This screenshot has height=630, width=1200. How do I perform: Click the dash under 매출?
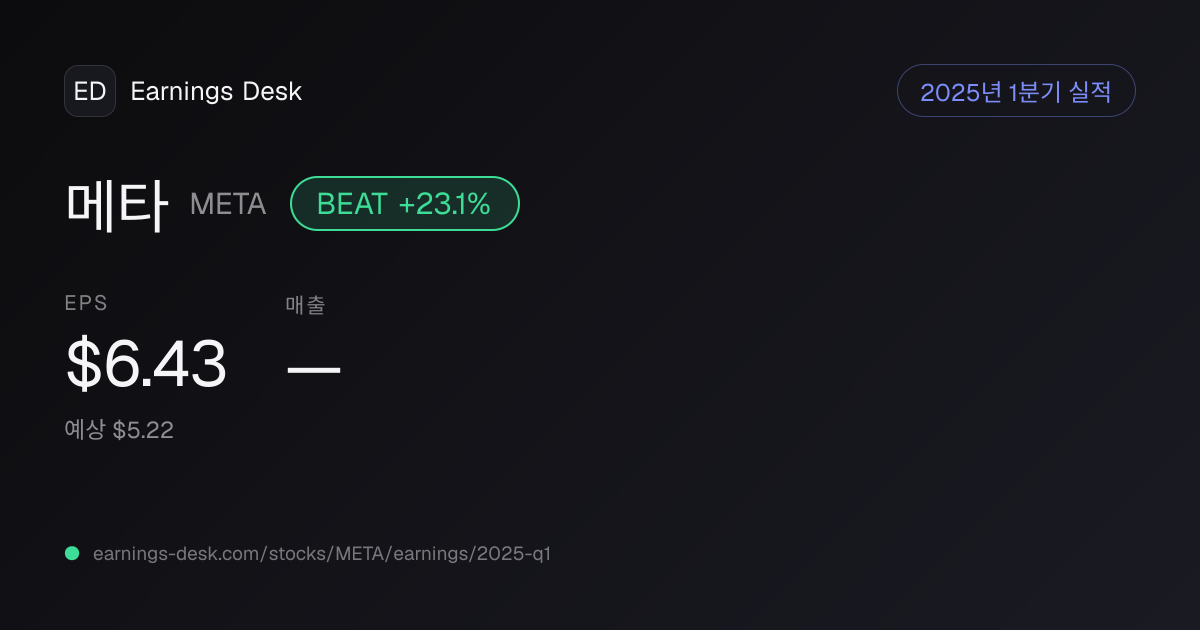click(314, 369)
